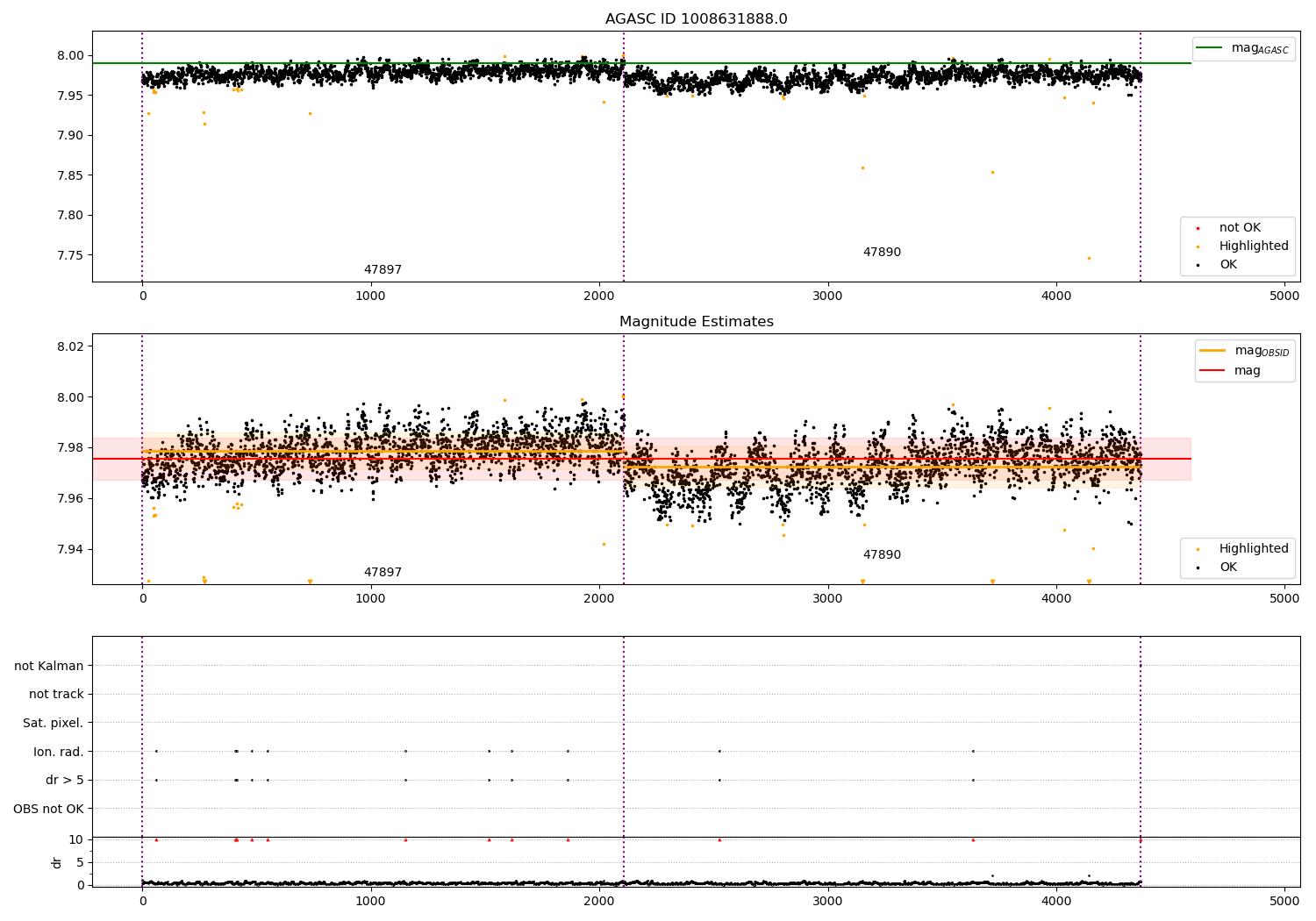Viewport: 1316px width, 921px height.
Task: Click the 7.90 tick on the top y-axis
Action: click(x=70, y=135)
